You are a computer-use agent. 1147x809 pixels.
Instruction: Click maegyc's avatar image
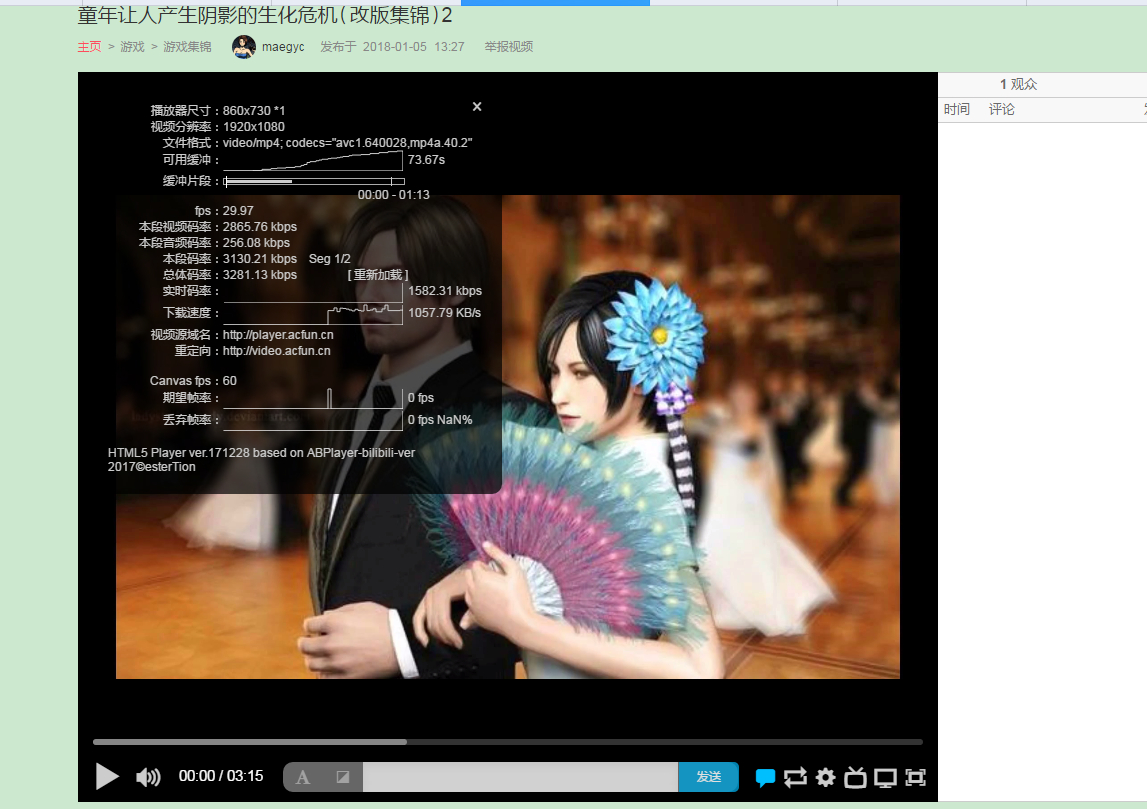click(x=244, y=47)
